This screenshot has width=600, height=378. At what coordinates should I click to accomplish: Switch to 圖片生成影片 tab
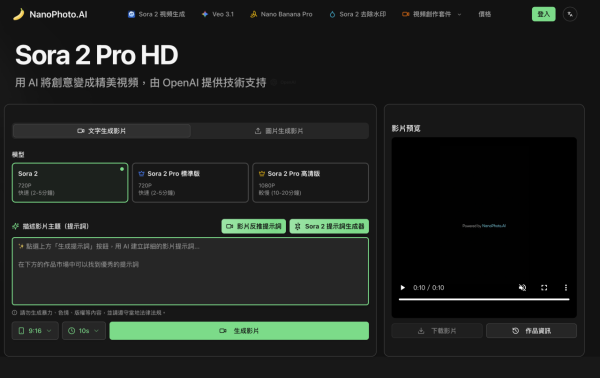(279, 131)
